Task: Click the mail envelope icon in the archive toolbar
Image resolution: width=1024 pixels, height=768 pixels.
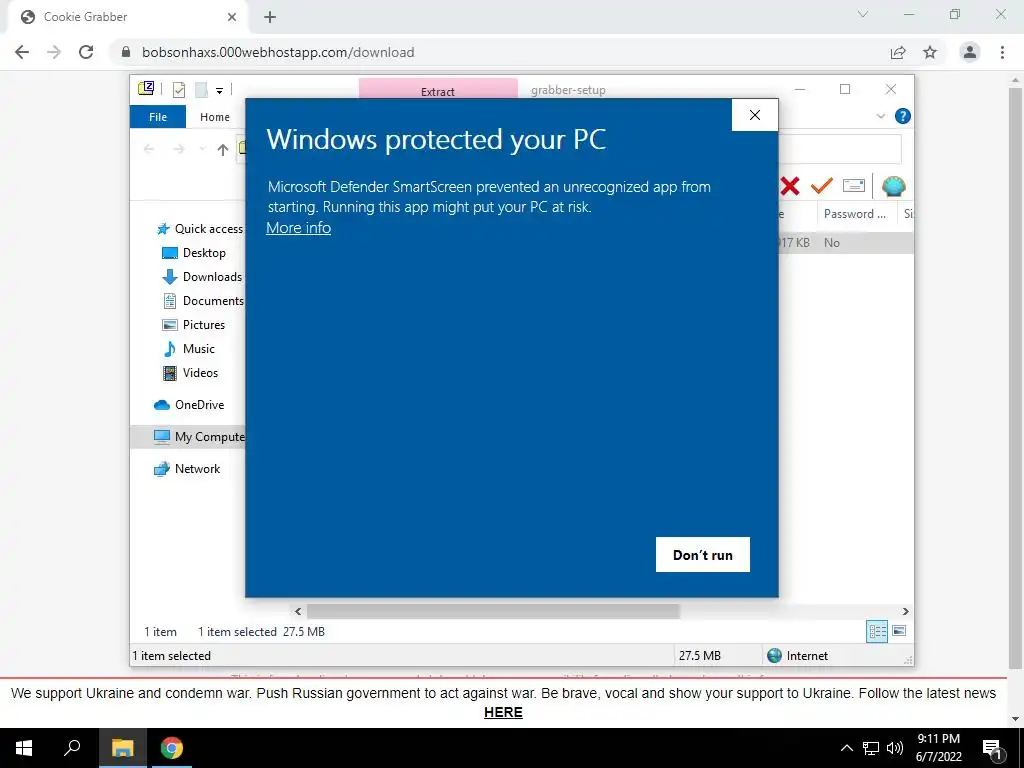Action: pos(854,186)
